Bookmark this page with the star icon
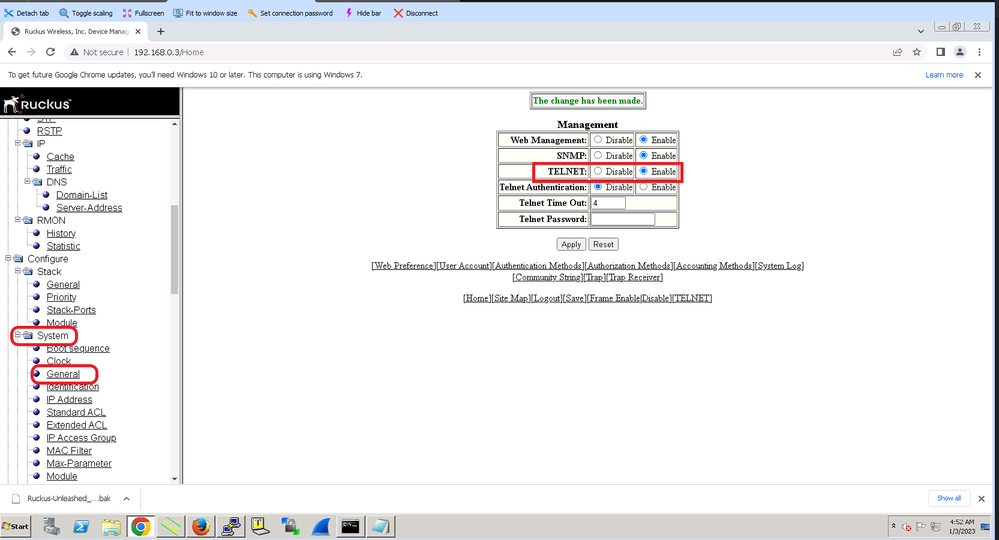The height and width of the screenshot is (540, 999). pyautogui.click(x=916, y=52)
